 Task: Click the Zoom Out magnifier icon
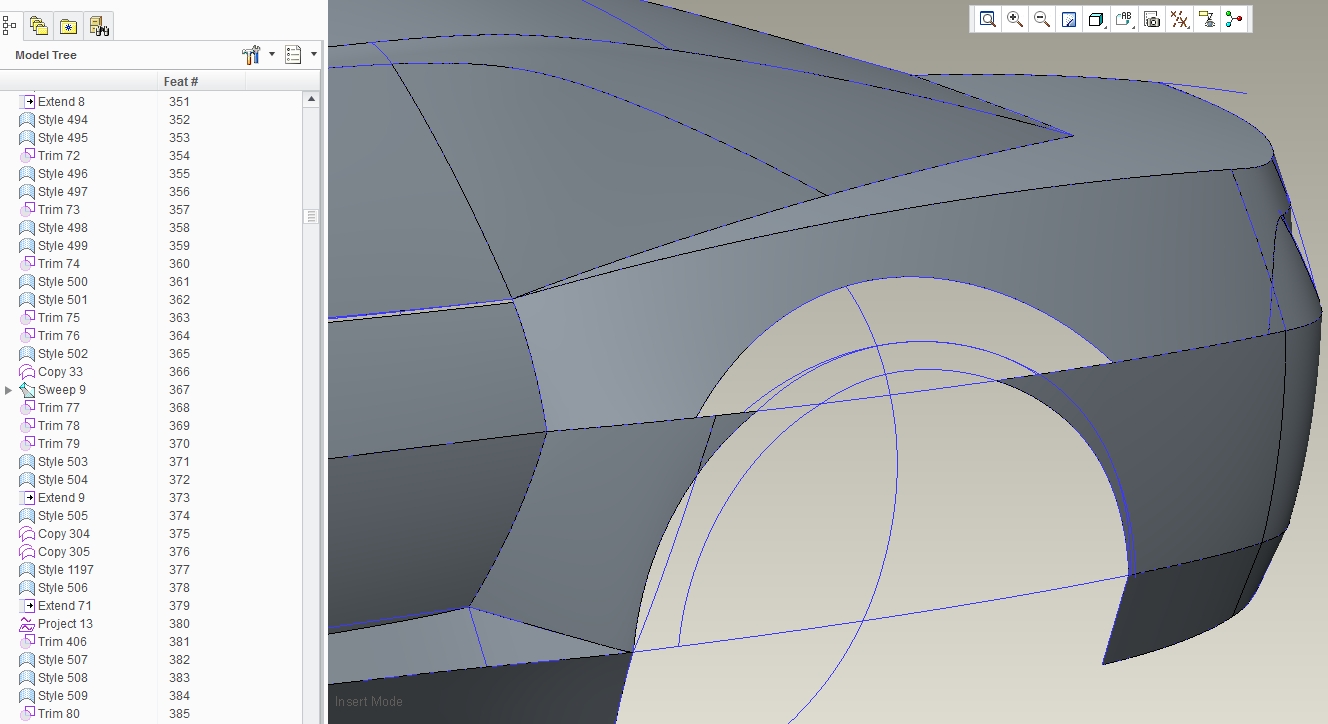[1042, 19]
